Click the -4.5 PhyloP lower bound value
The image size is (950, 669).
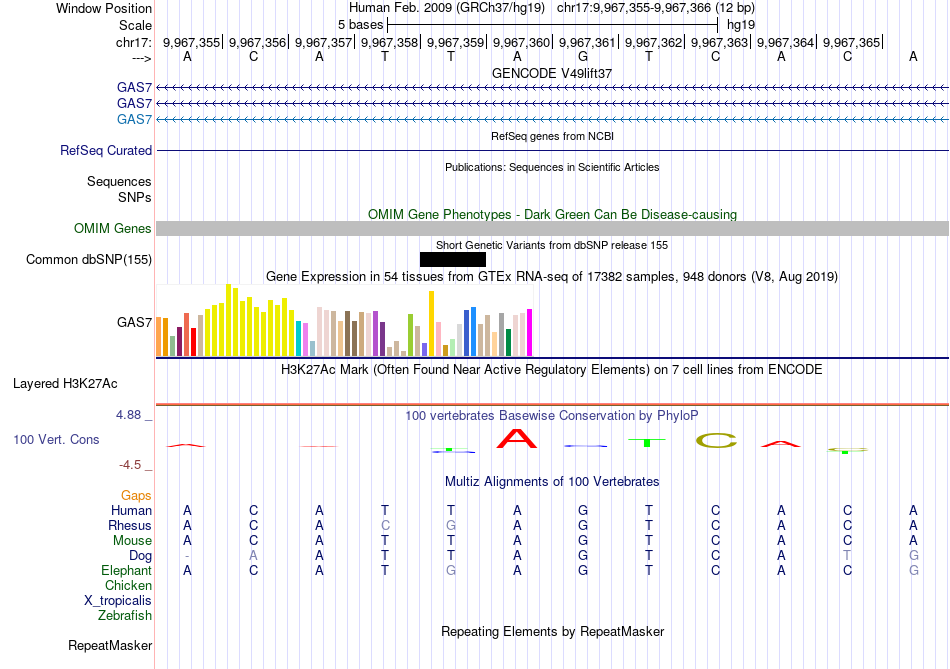pos(130,465)
